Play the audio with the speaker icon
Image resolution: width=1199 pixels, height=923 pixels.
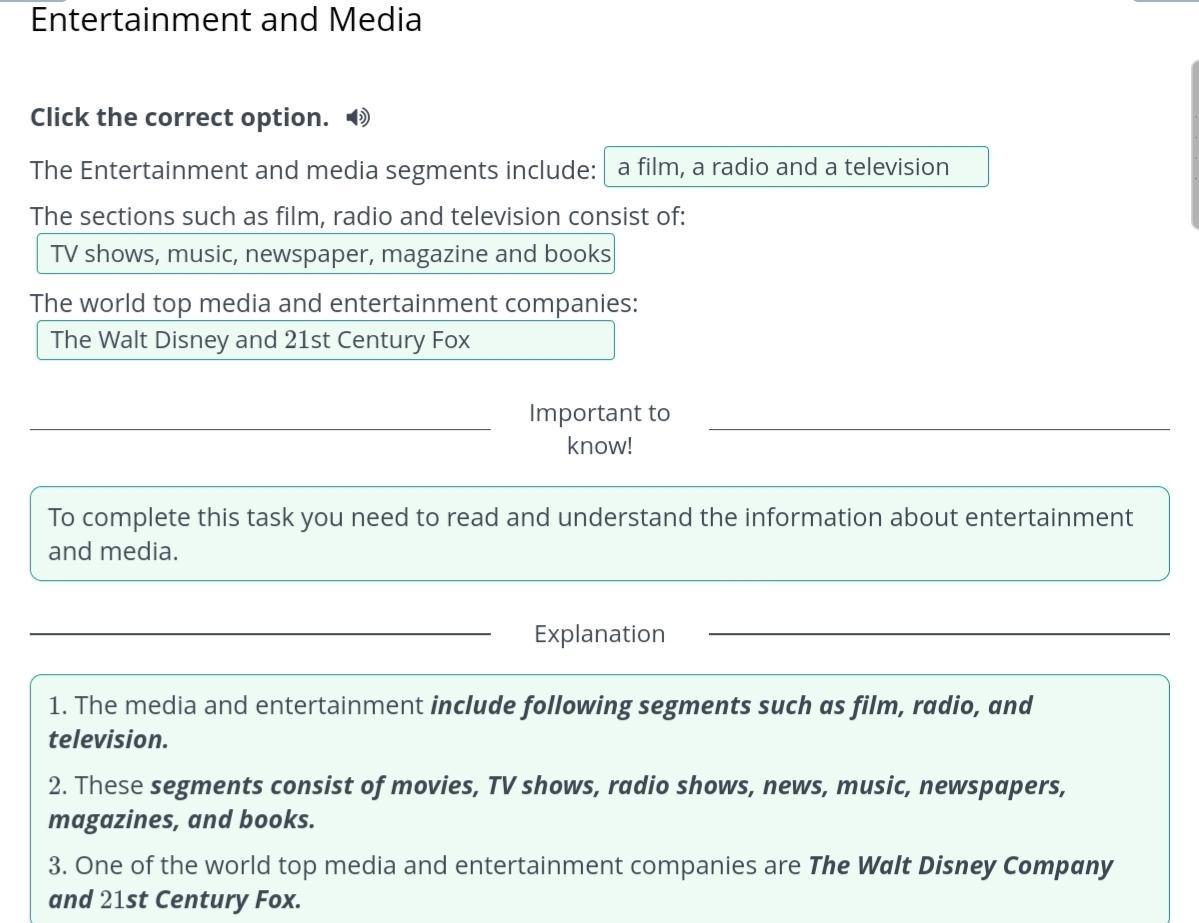357,118
